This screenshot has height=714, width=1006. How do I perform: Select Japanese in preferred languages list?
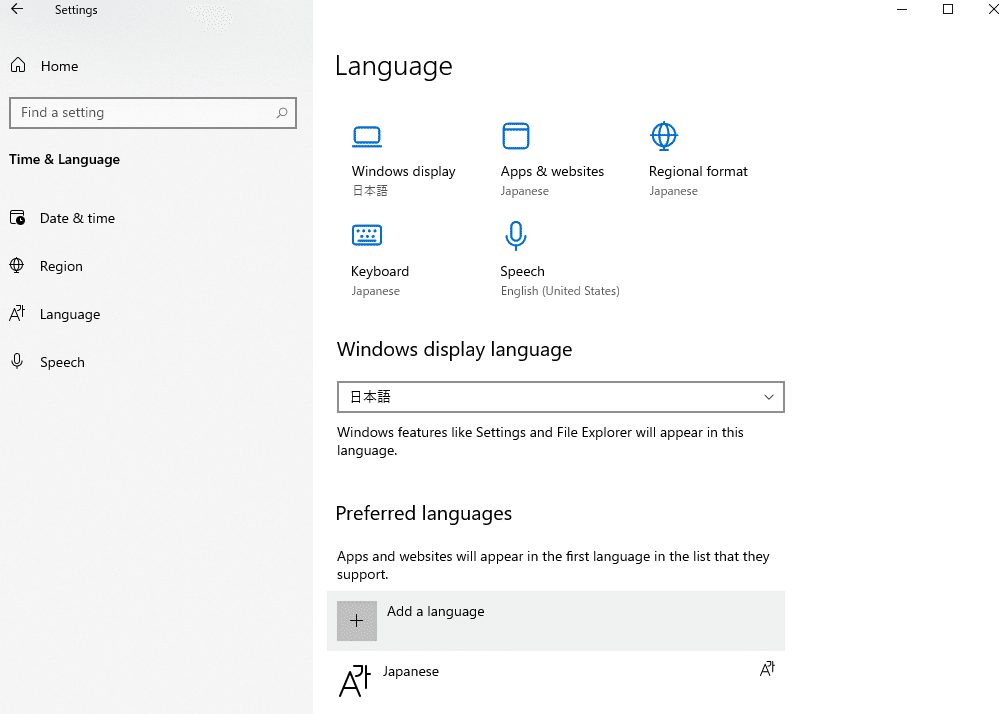tap(556, 681)
